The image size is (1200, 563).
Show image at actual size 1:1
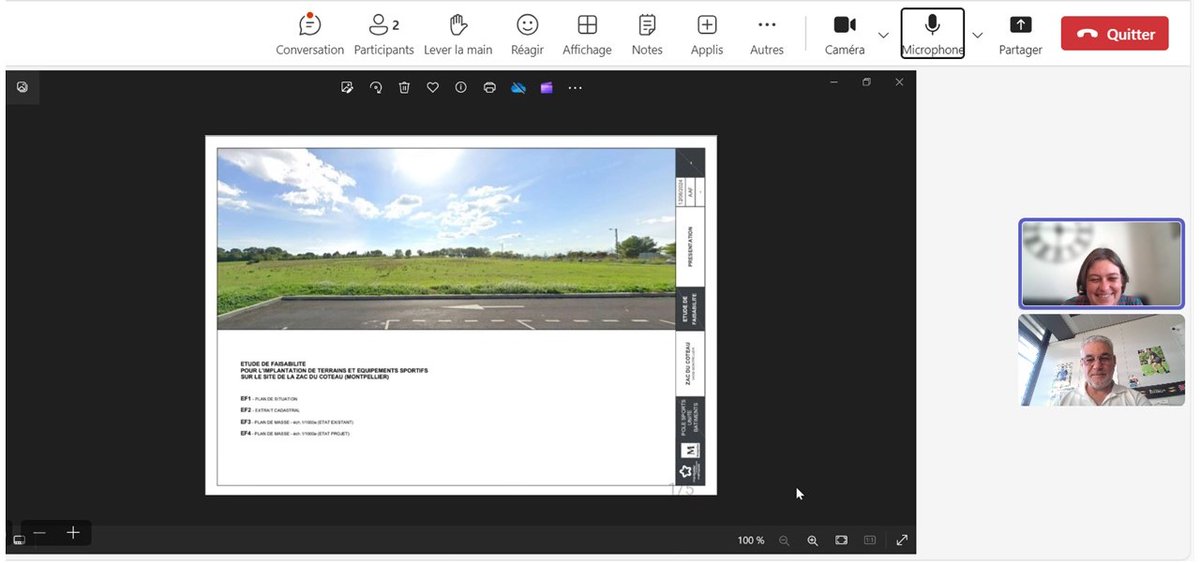coord(869,540)
